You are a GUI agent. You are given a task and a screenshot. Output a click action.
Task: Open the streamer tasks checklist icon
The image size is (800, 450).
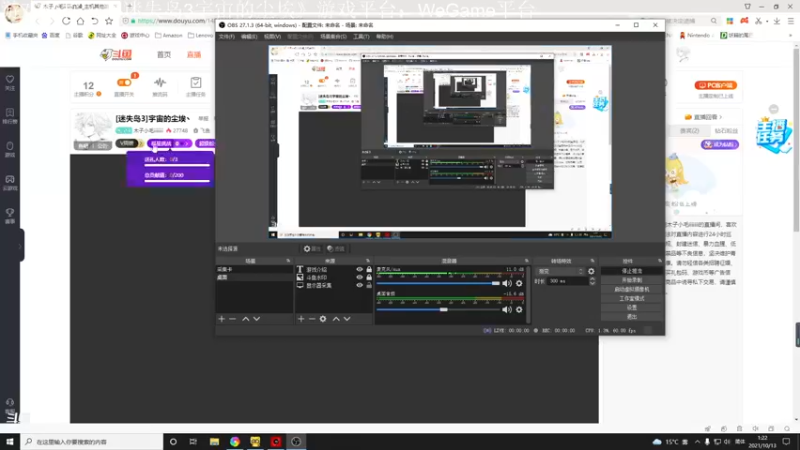tap(195, 86)
